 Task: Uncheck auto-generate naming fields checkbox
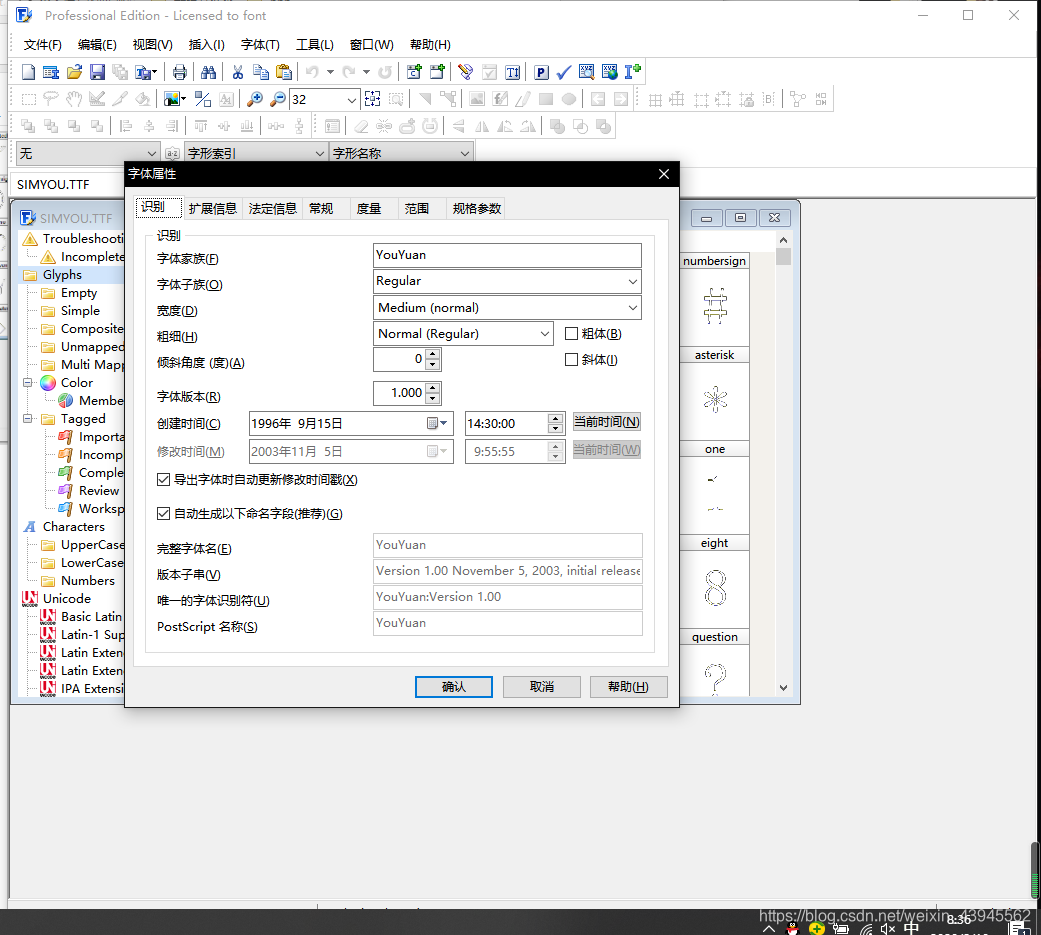point(163,513)
